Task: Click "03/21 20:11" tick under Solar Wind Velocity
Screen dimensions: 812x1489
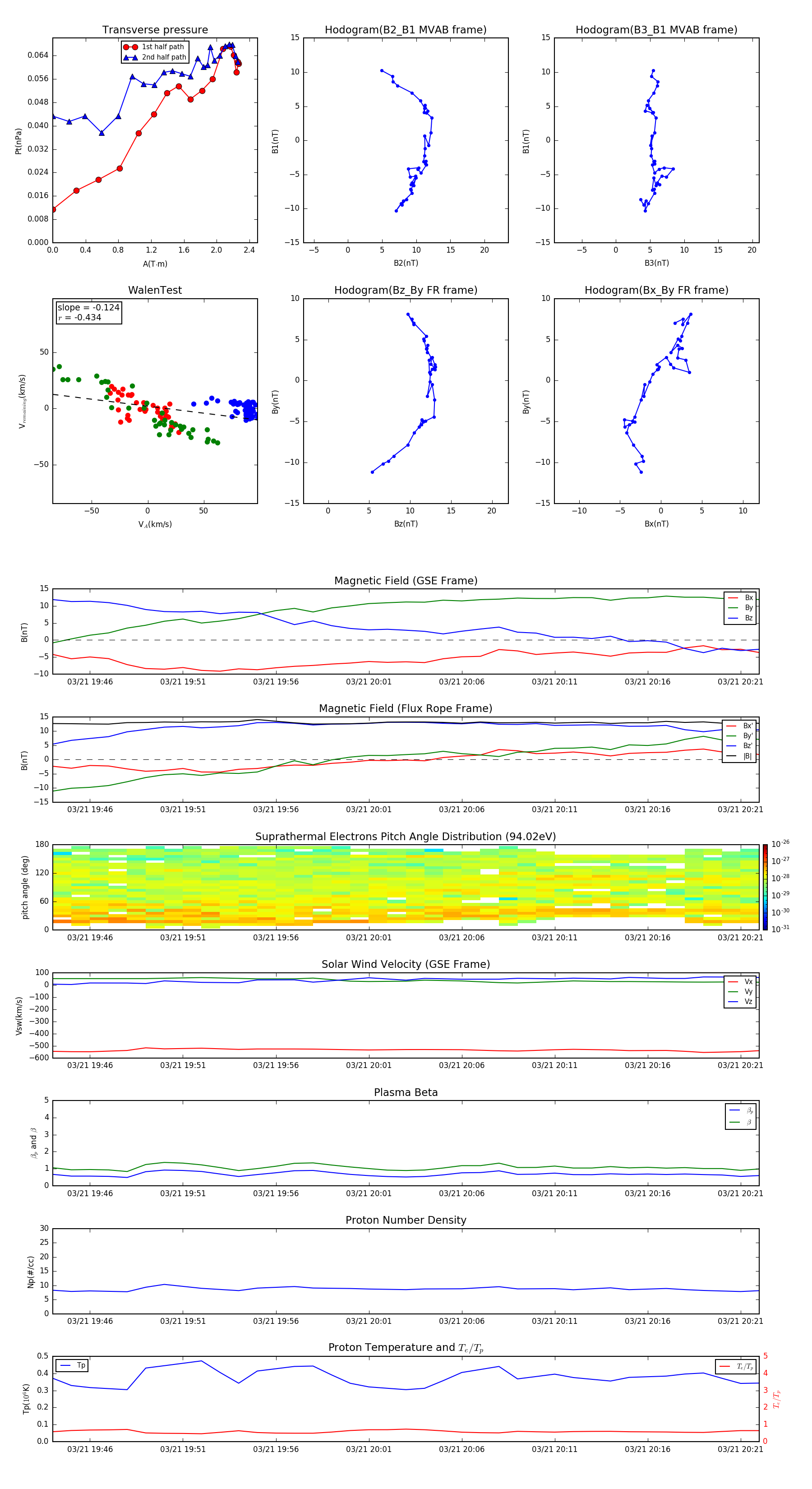Action: click(555, 1065)
